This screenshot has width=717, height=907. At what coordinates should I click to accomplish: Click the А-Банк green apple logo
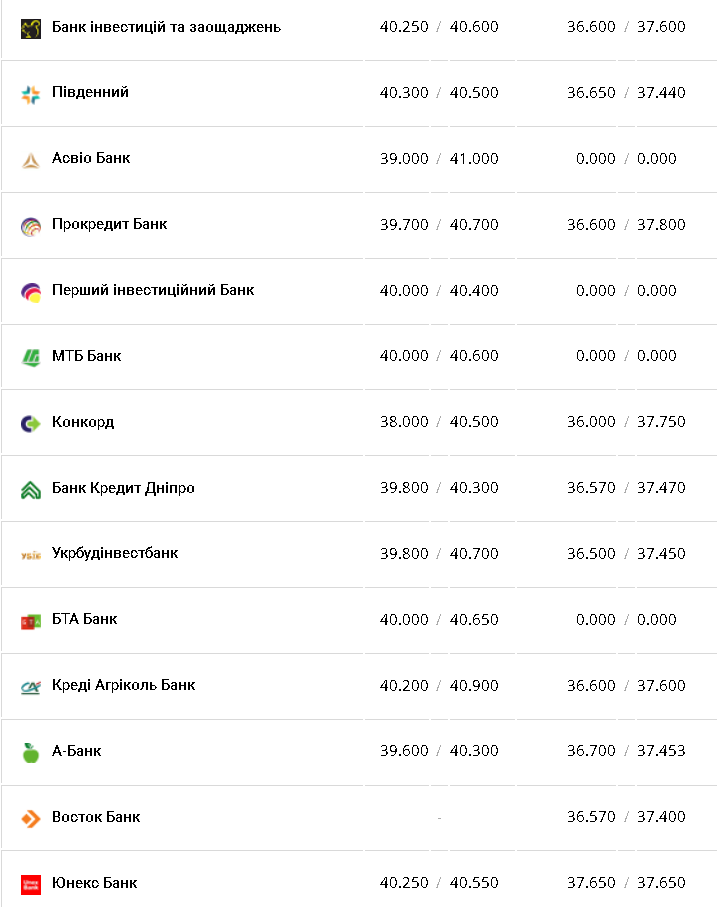coord(31,752)
